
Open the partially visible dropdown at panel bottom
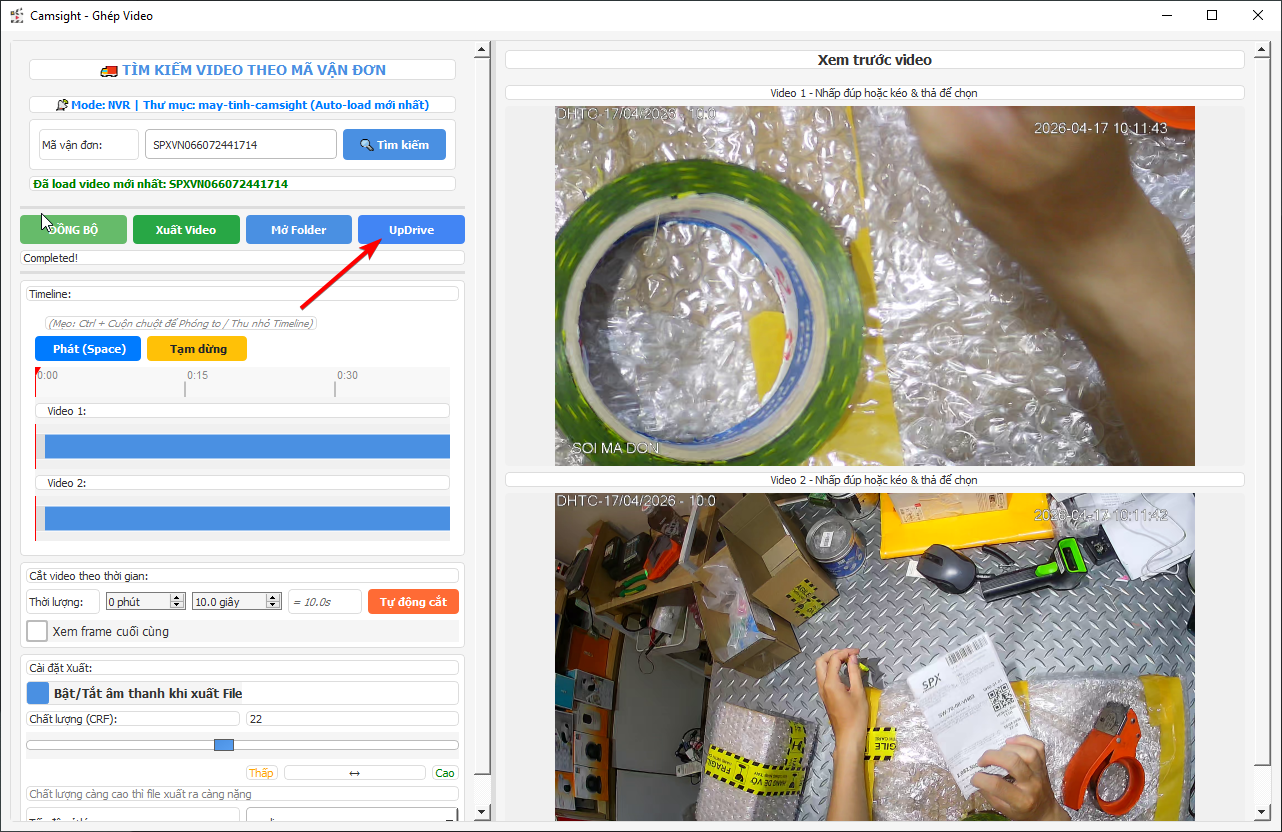tap(352, 816)
